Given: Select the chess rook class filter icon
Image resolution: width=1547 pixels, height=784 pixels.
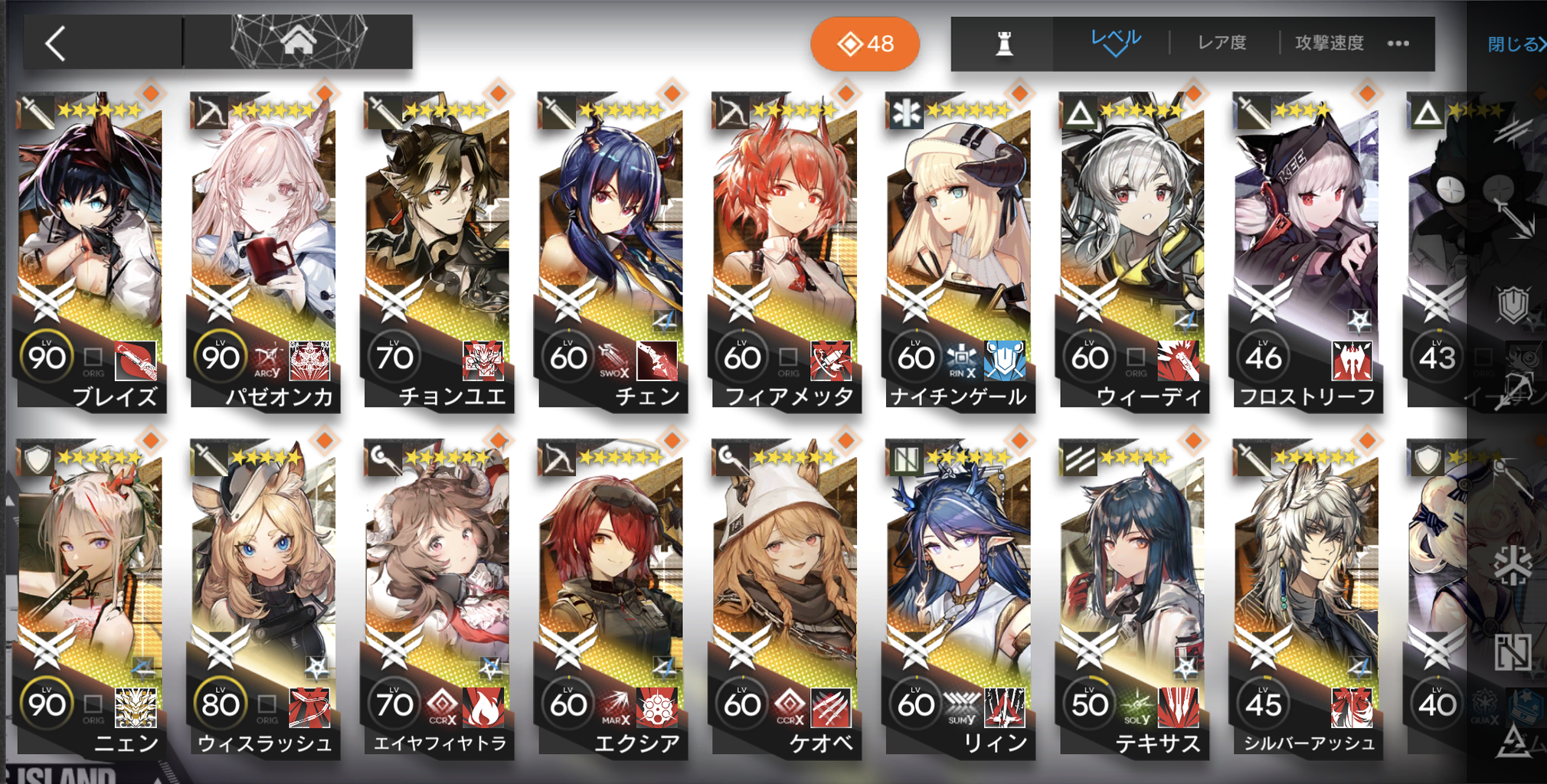Looking at the screenshot, I should coord(1004,44).
